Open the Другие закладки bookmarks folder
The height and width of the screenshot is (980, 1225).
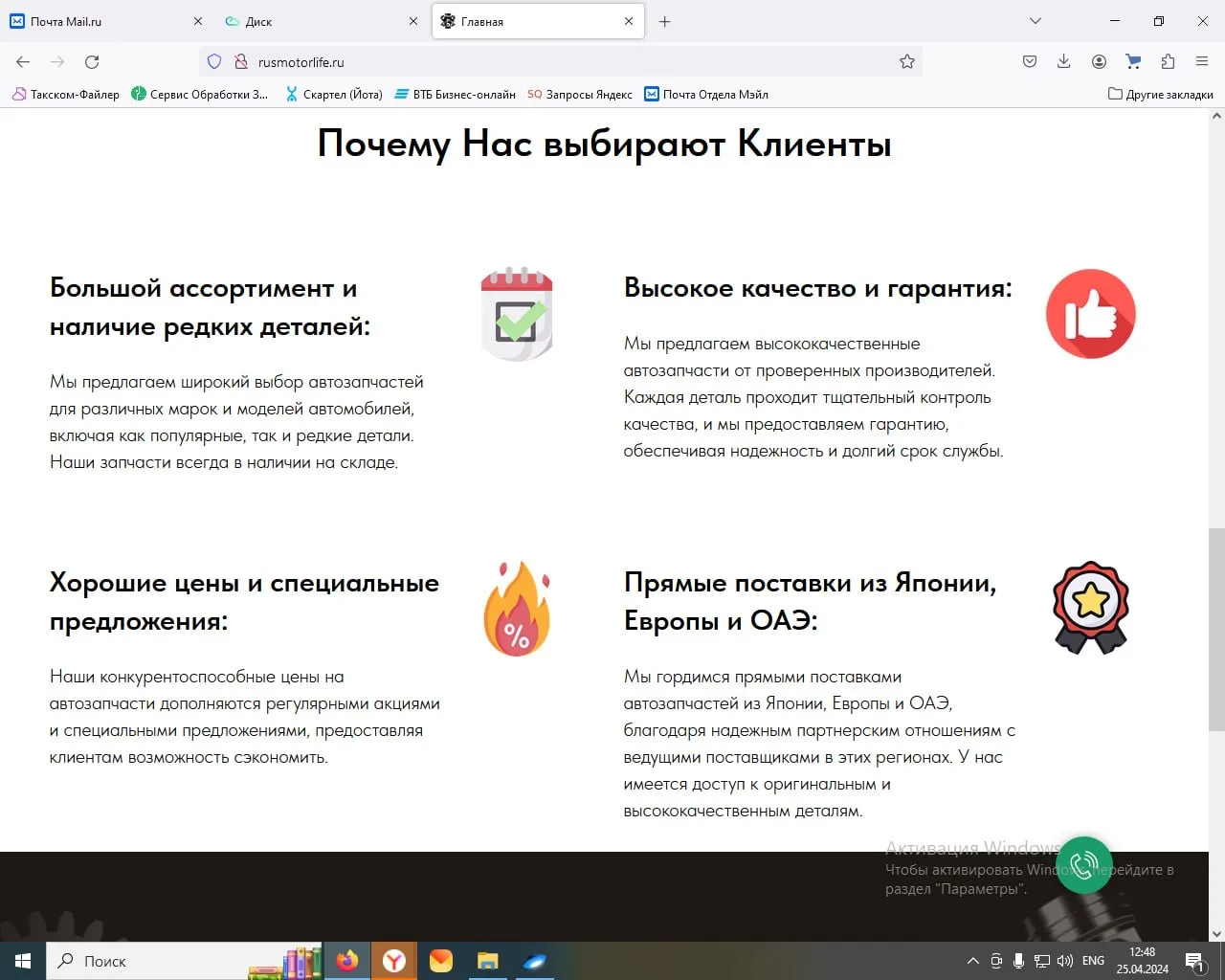coord(1160,95)
